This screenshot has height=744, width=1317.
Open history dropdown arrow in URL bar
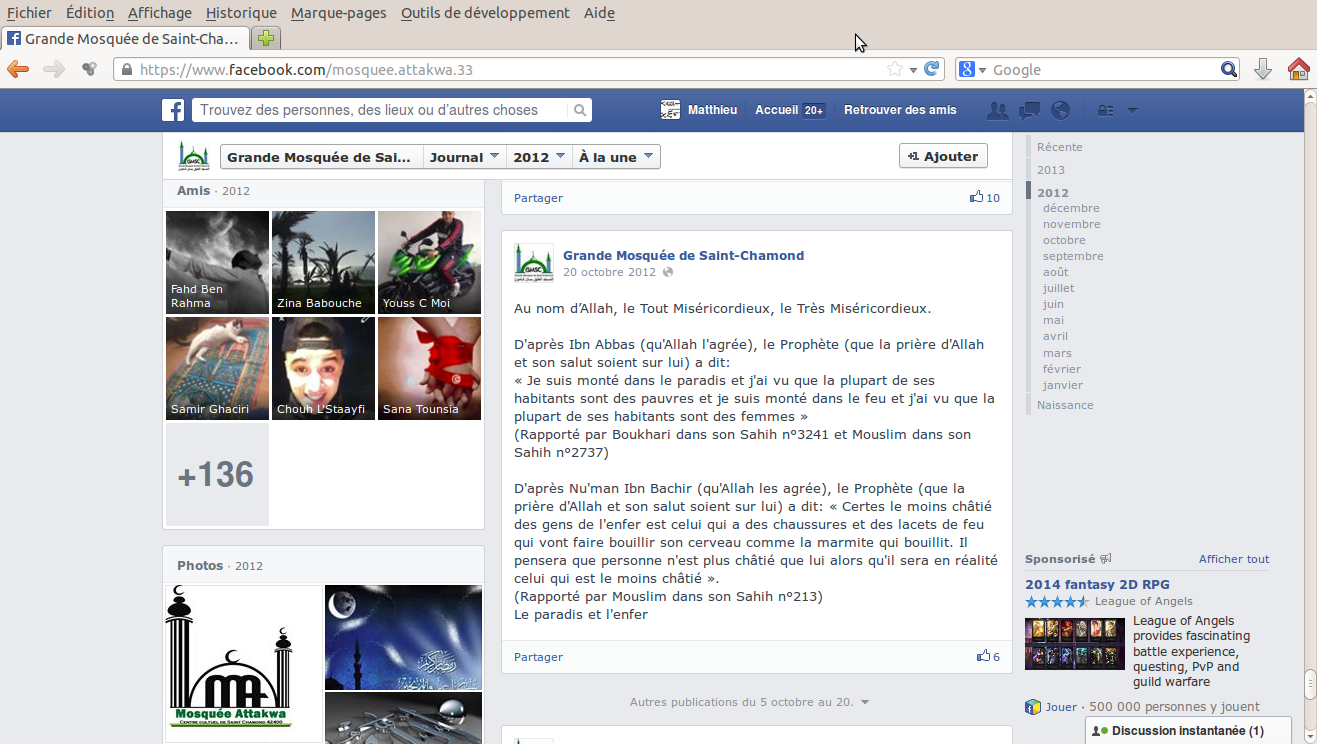tap(913, 70)
